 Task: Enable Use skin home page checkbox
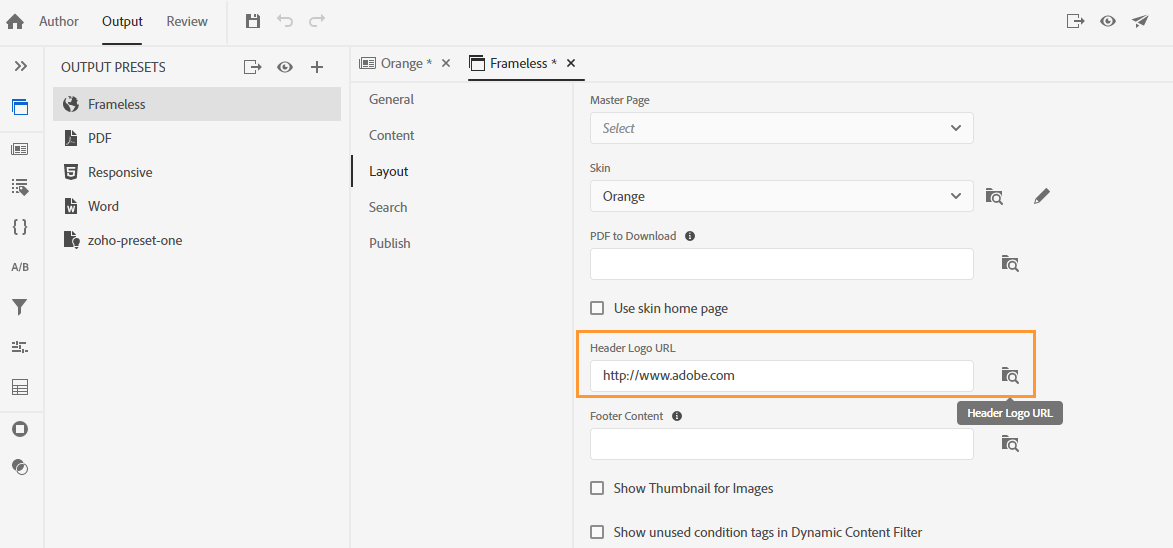[x=597, y=308]
